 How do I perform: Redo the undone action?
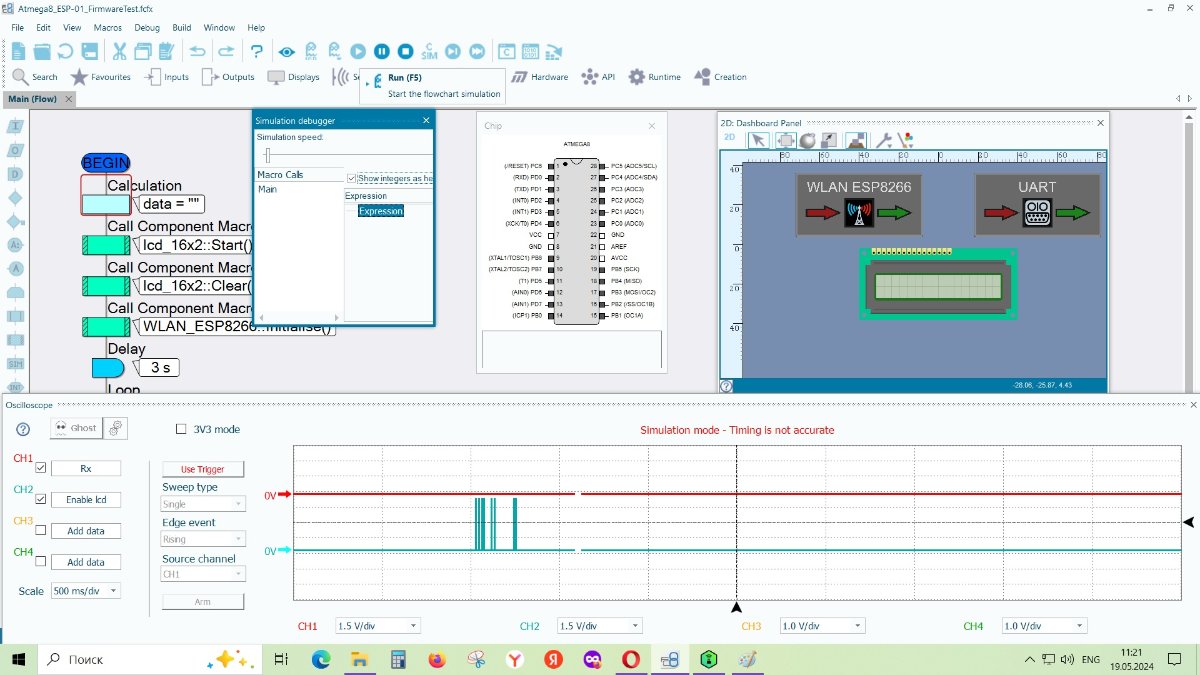pos(226,51)
